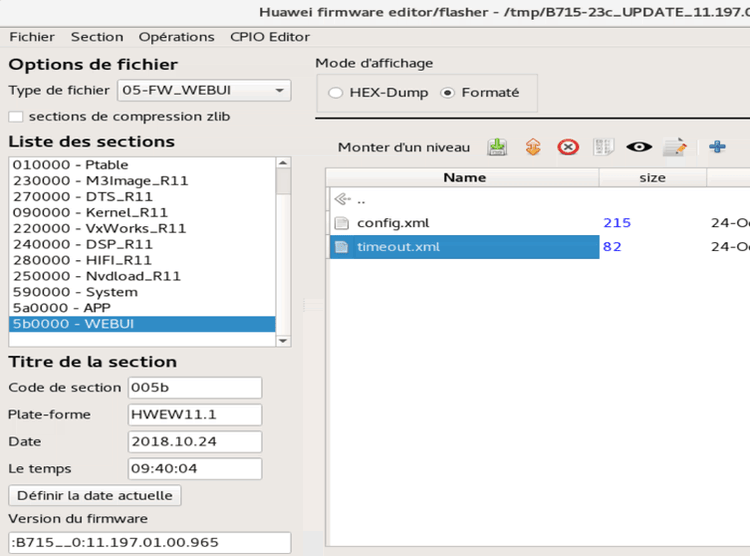The image size is (750, 556).
Task: Select section 5a0000 - APP
Action: [142, 308]
